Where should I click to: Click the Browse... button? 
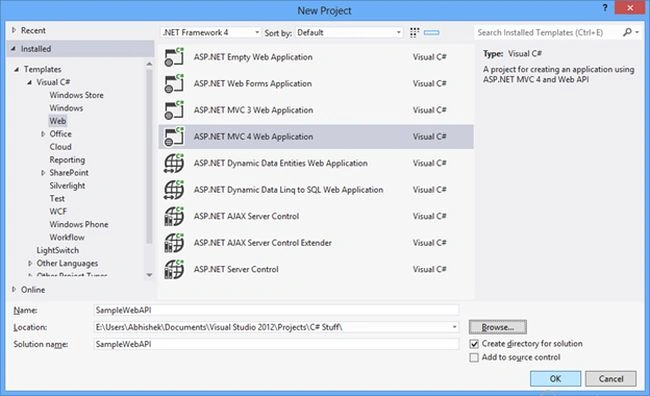[498, 327]
